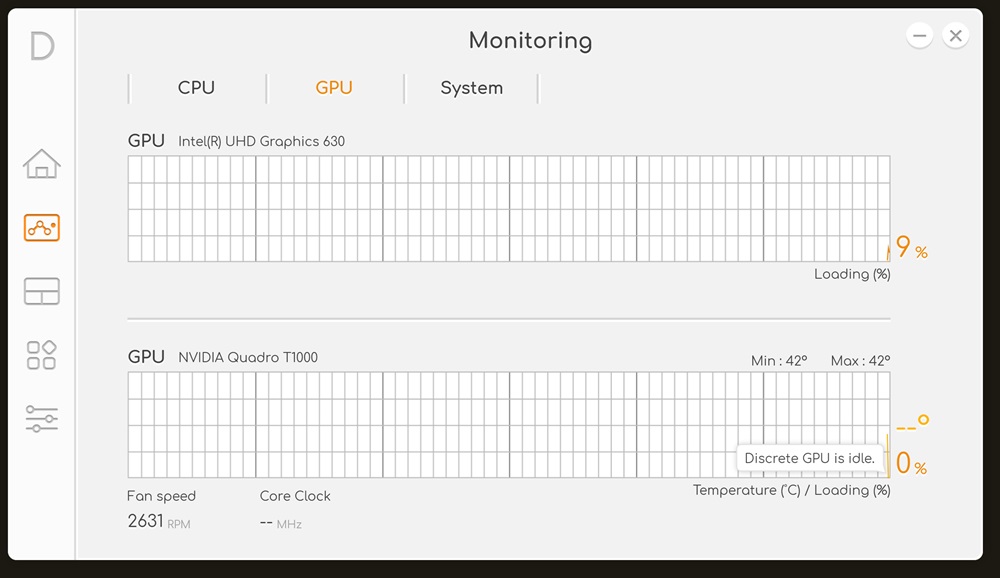The width and height of the screenshot is (1000, 578).
Task: Click the Discrete GPU is idle tooltip
Action: [x=809, y=458]
